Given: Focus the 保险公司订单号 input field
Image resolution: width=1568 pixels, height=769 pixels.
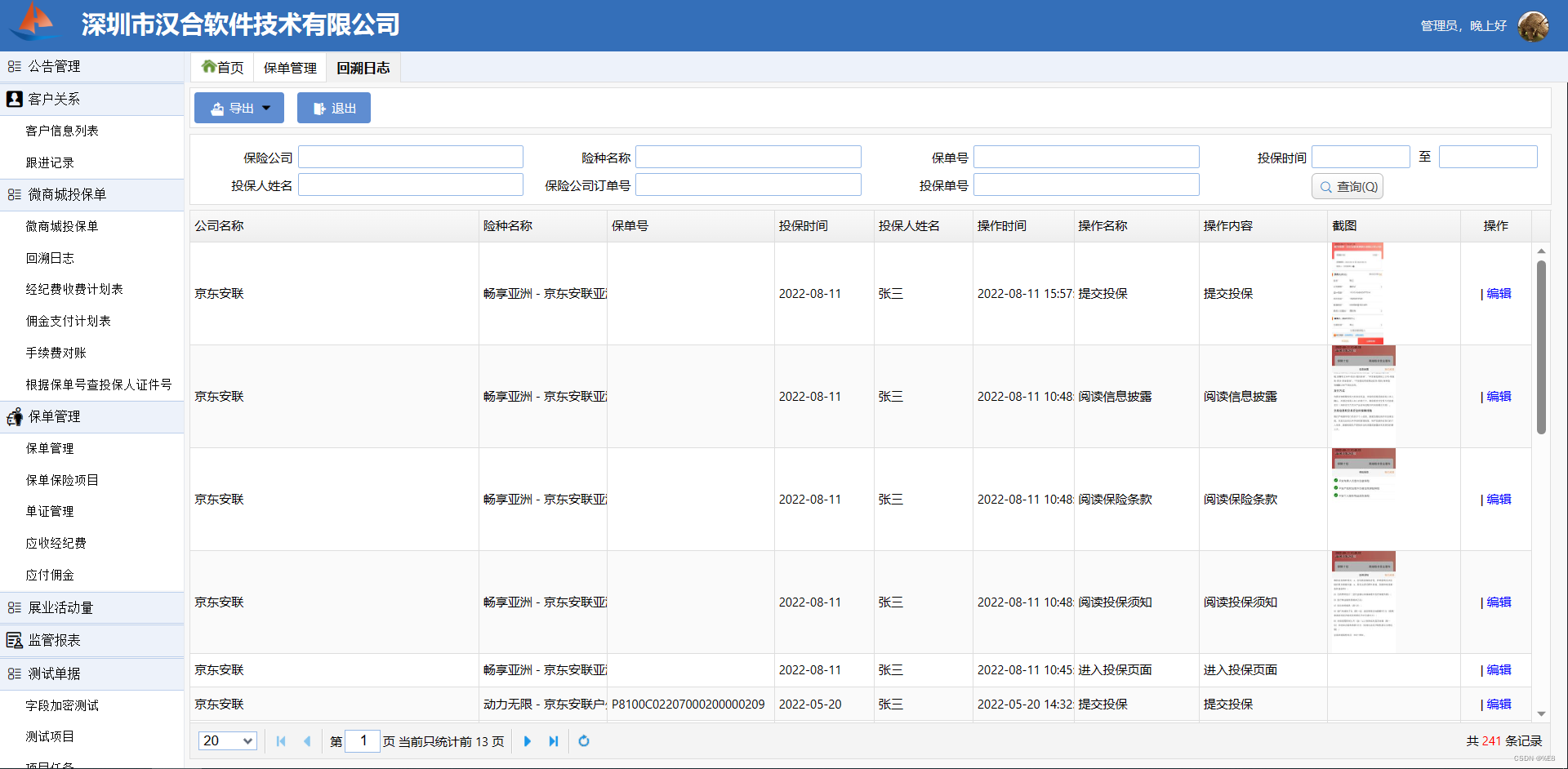Looking at the screenshot, I should tap(748, 184).
